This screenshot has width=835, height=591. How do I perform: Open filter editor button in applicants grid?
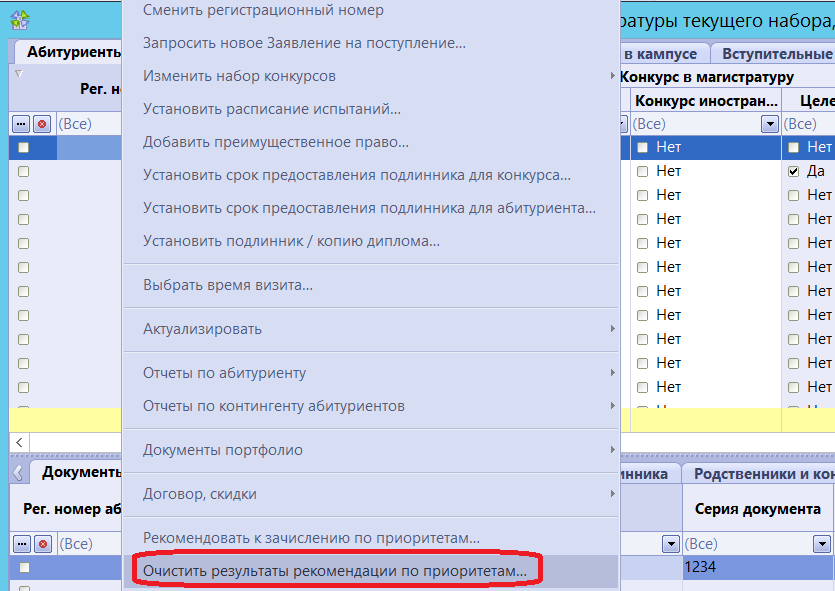coord(21,124)
